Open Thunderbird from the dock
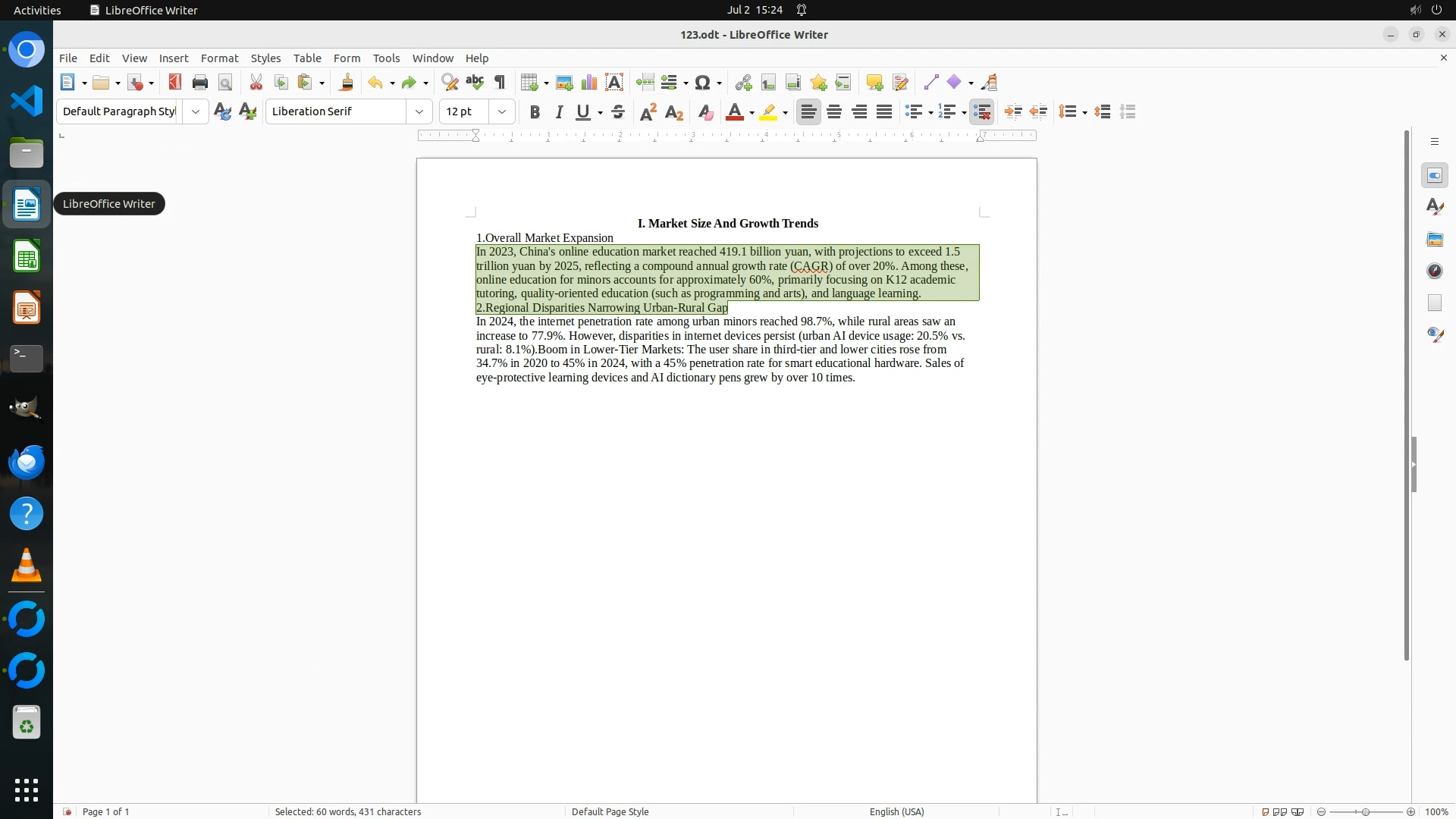 click(27, 462)
